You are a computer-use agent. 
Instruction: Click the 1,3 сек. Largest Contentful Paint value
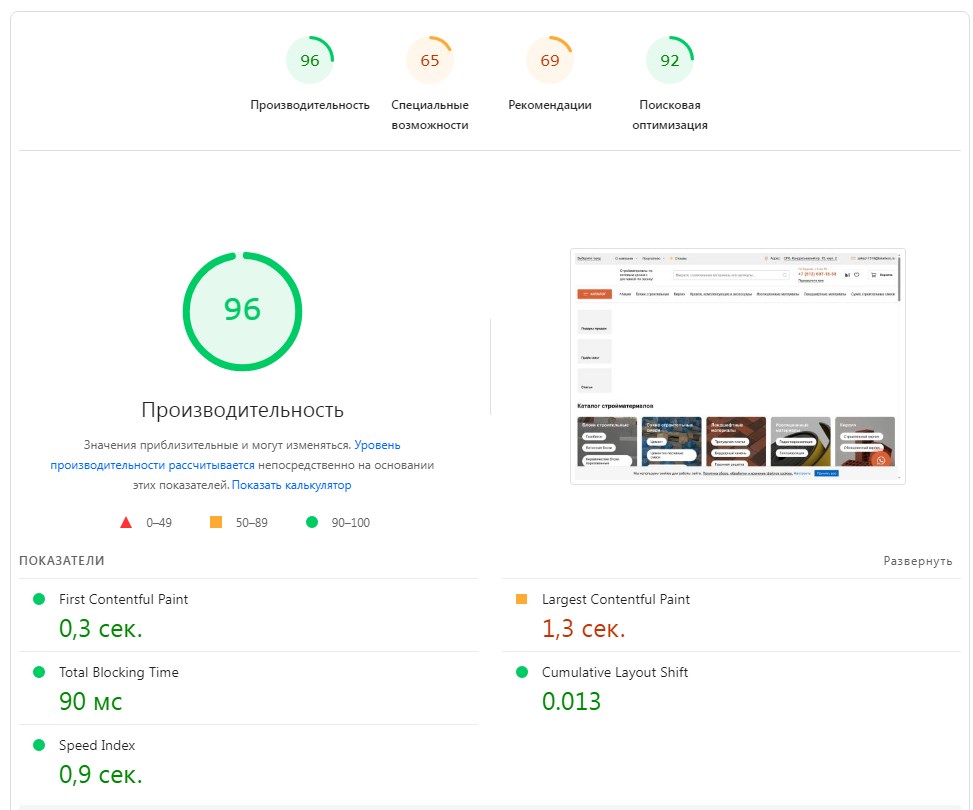(583, 628)
